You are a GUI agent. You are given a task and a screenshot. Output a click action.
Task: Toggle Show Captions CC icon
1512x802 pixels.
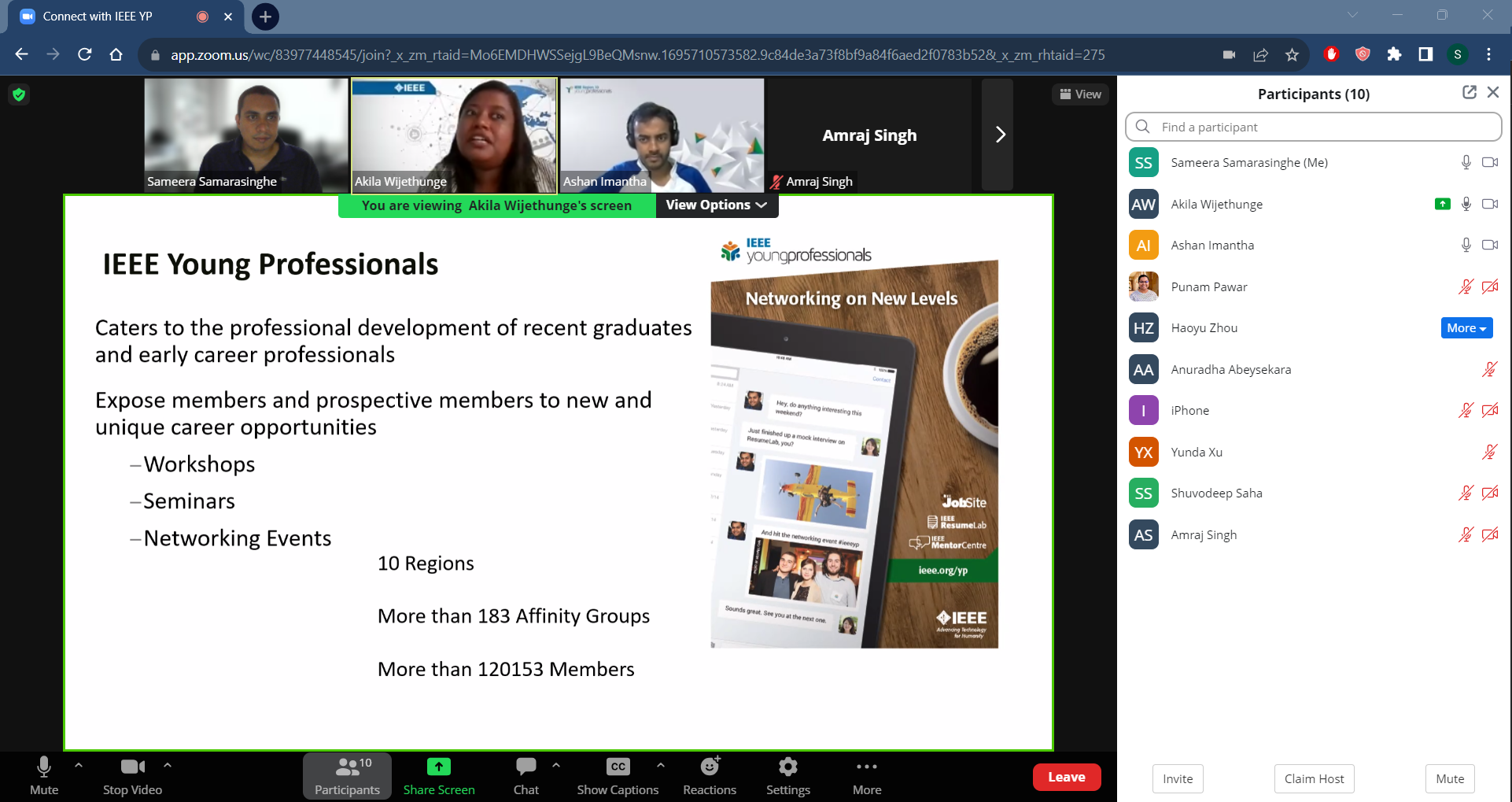(618, 767)
